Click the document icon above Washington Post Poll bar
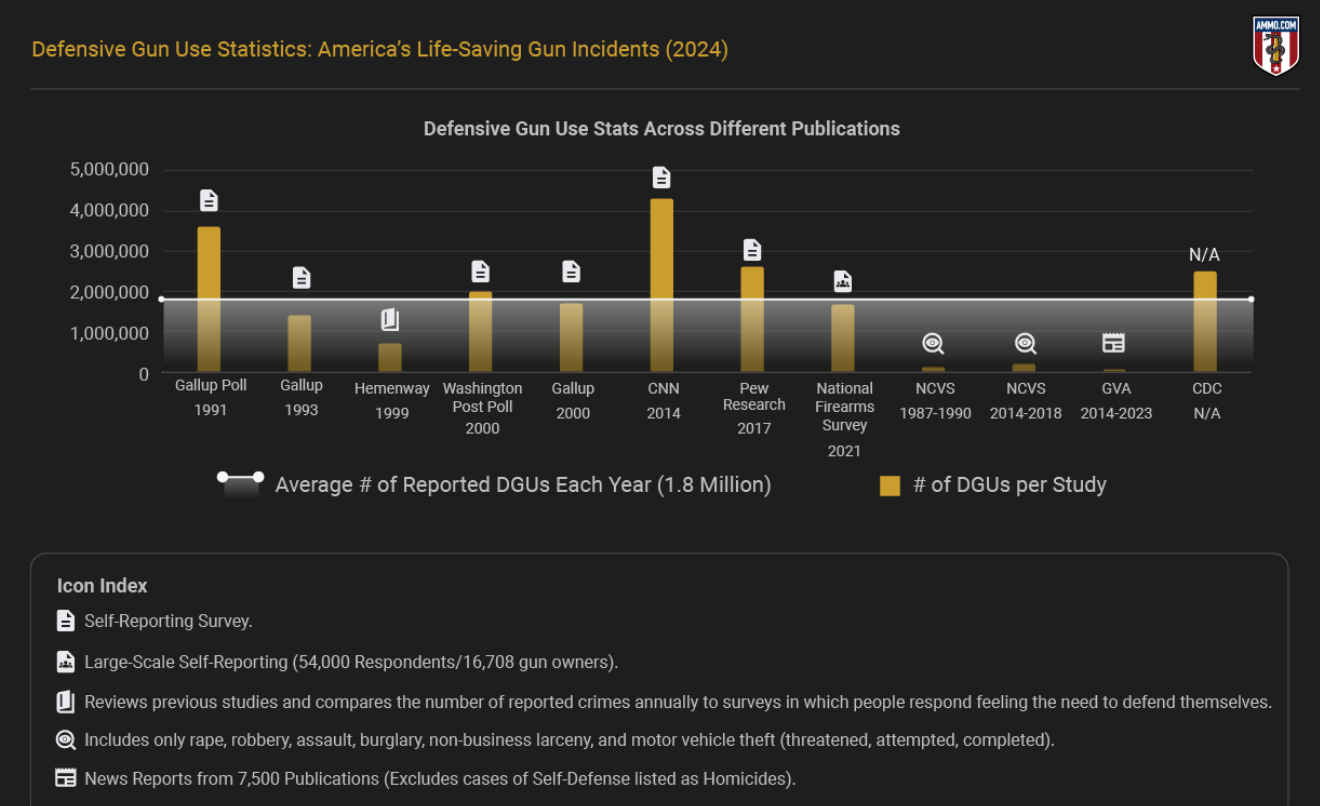 (480, 271)
